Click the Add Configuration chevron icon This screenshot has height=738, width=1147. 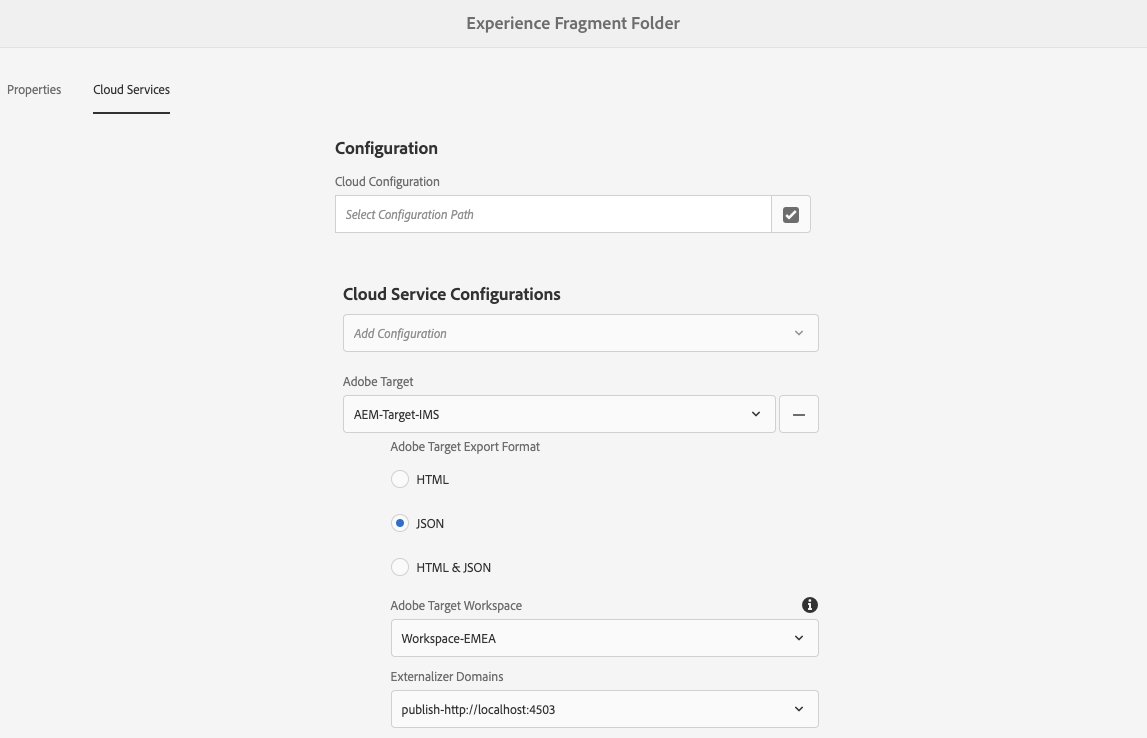(x=798, y=333)
